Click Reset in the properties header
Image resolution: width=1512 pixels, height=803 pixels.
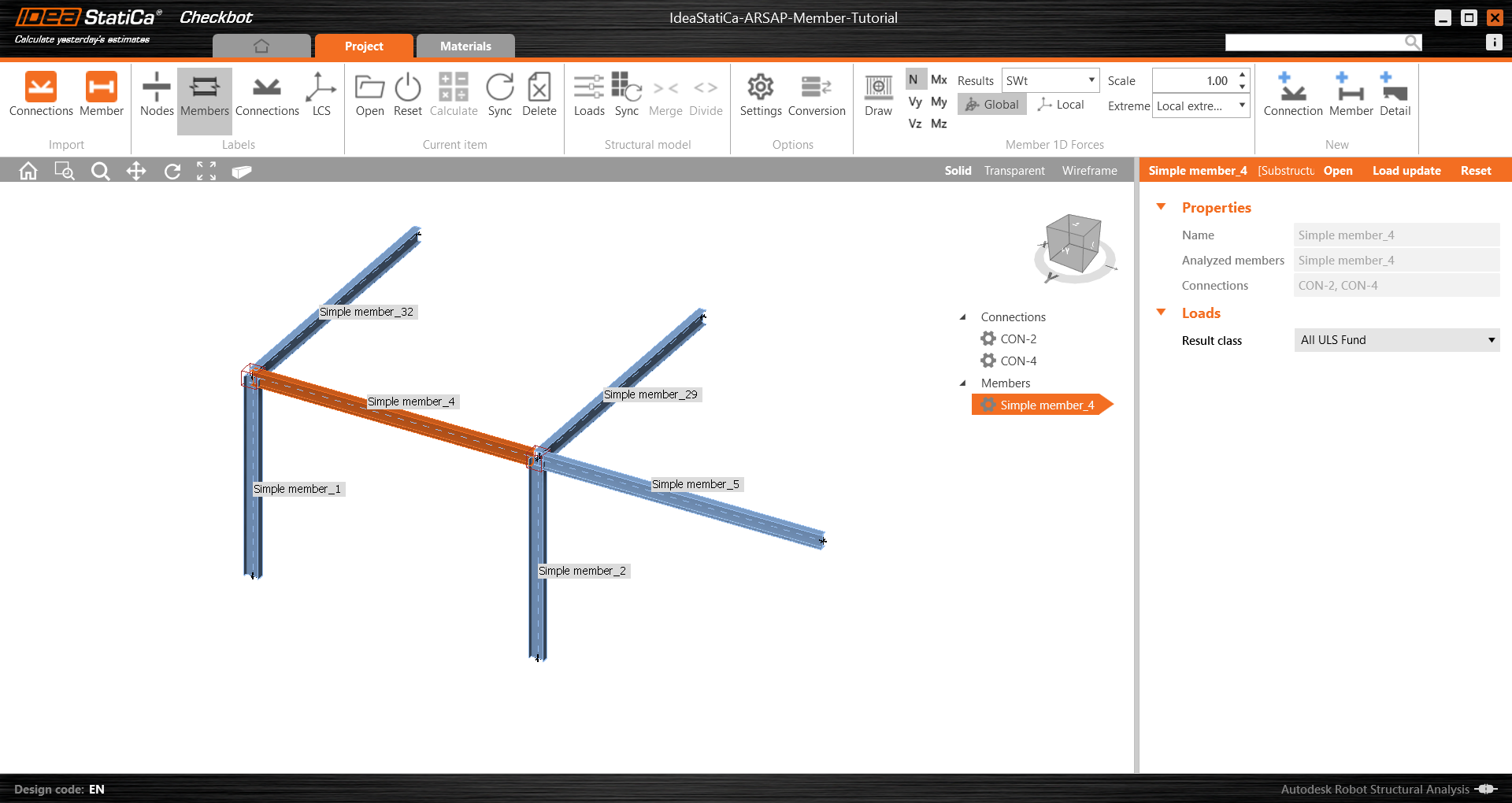click(x=1475, y=170)
